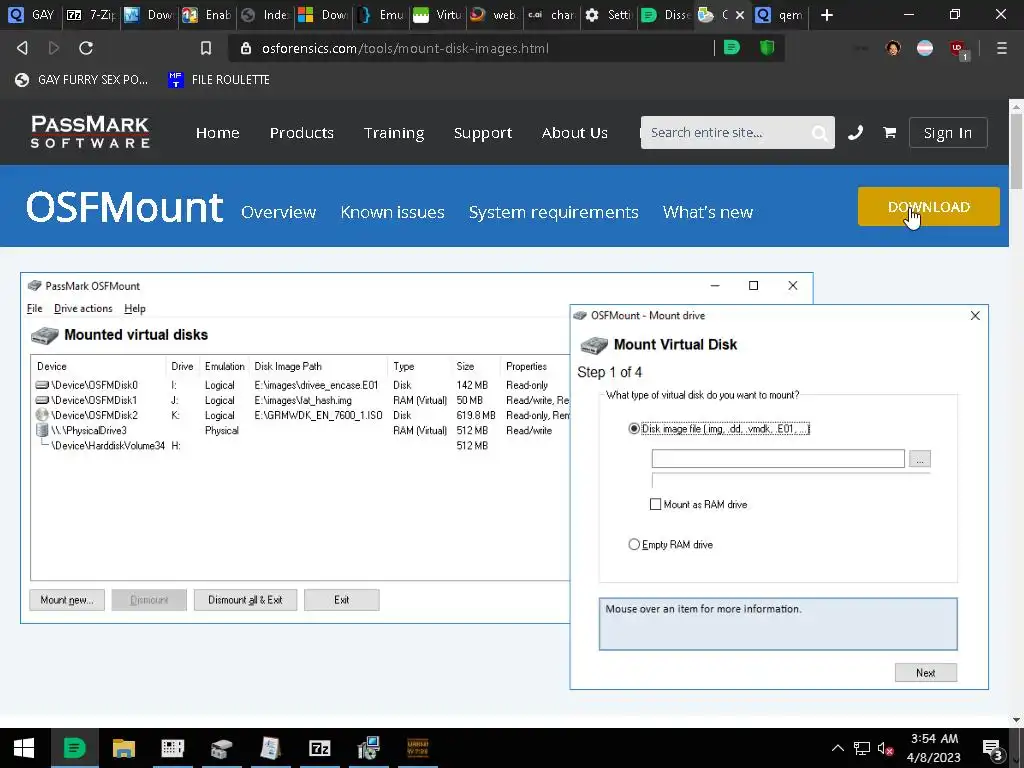This screenshot has height=768, width=1024.
Task: Go back using browser back arrow
Action: coord(22,48)
